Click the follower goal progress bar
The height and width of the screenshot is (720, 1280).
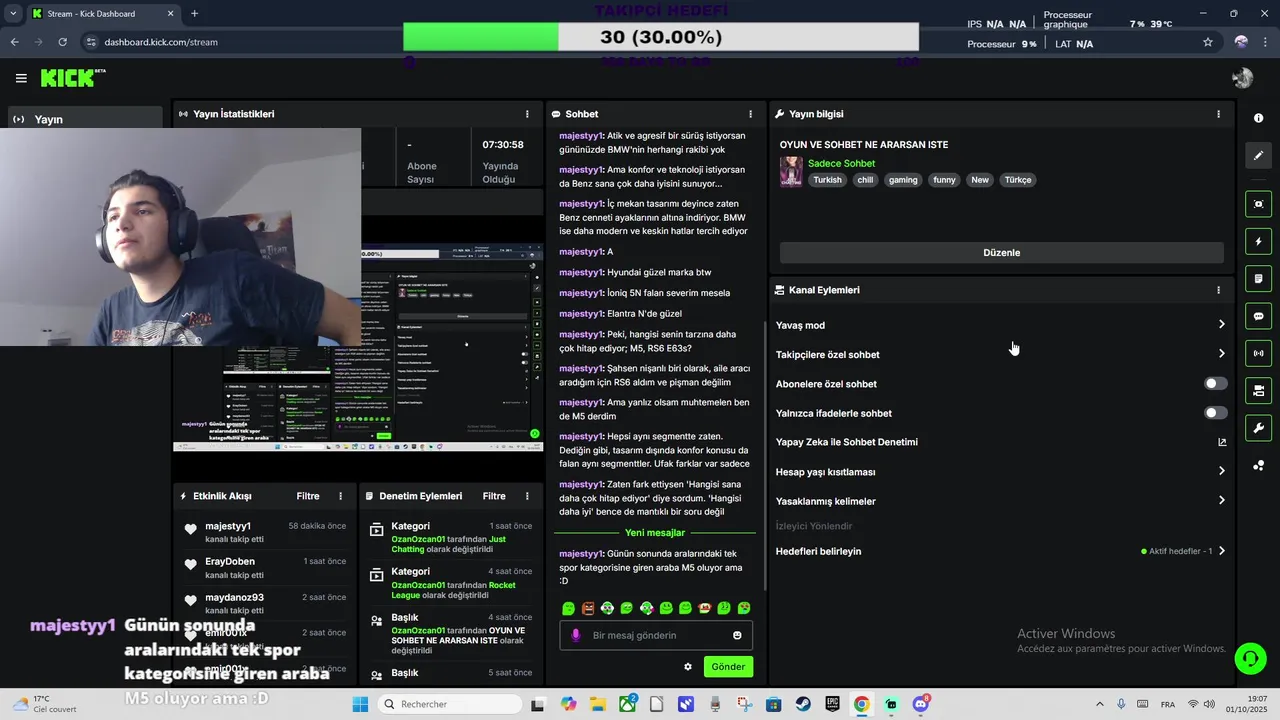(x=661, y=37)
